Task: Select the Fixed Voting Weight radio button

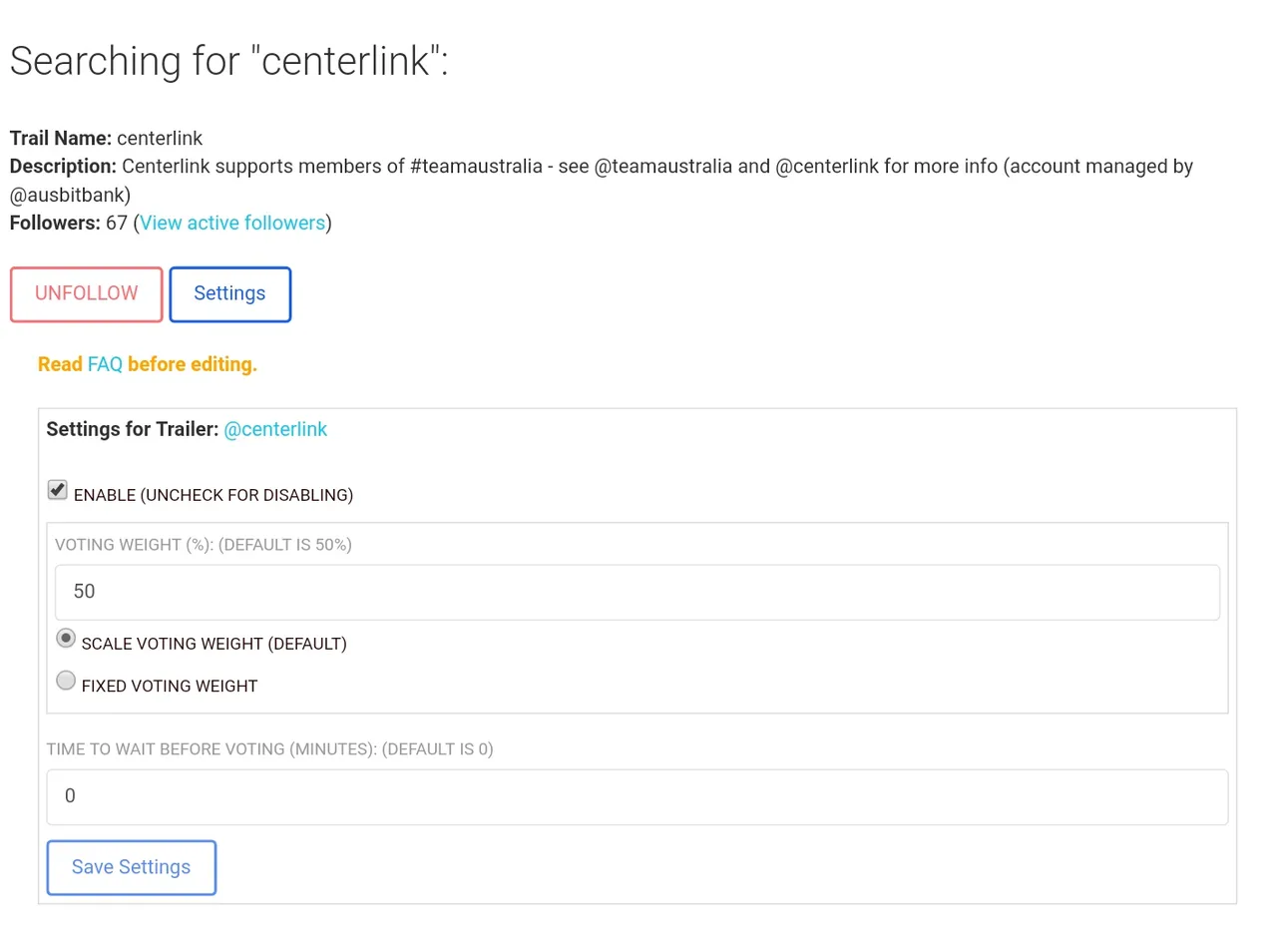Action: click(x=66, y=681)
